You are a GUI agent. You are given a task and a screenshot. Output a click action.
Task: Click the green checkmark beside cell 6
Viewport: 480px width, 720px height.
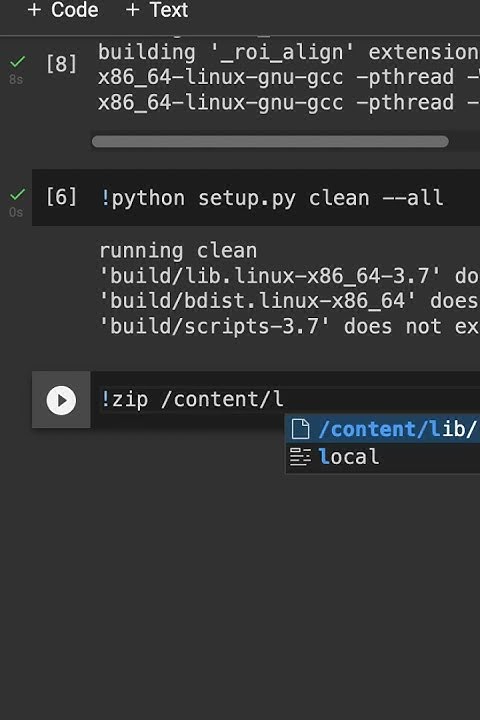tap(17, 194)
